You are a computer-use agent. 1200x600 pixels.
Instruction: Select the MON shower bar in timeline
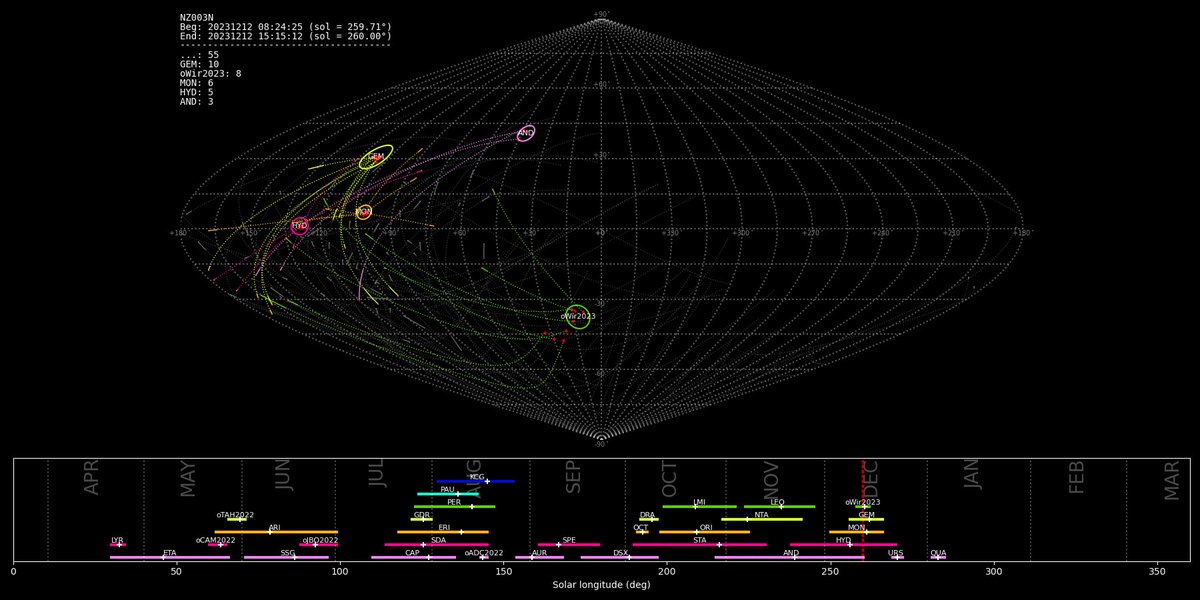click(856, 532)
